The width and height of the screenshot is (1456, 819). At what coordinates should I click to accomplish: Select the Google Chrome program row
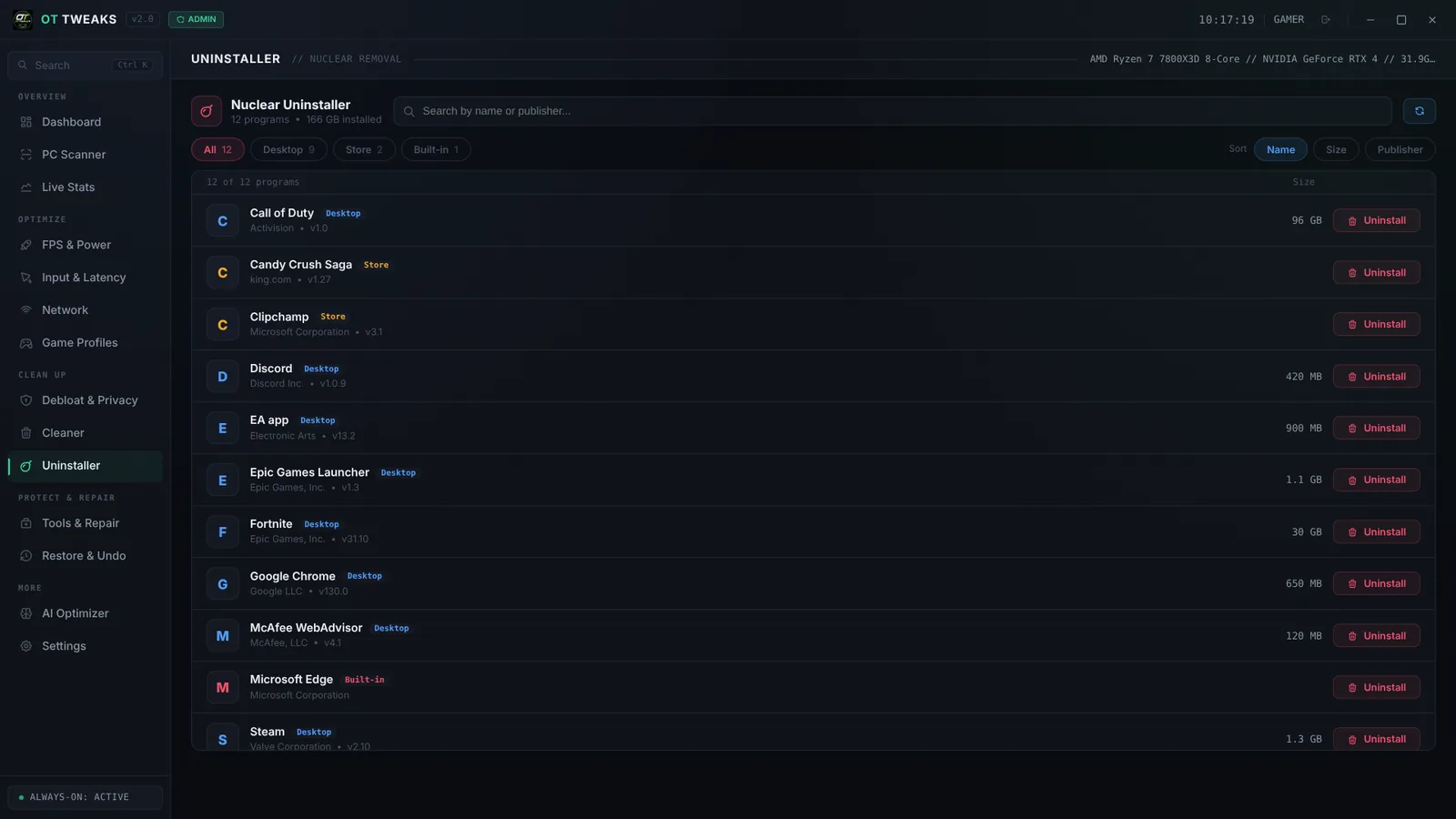pos(814,584)
